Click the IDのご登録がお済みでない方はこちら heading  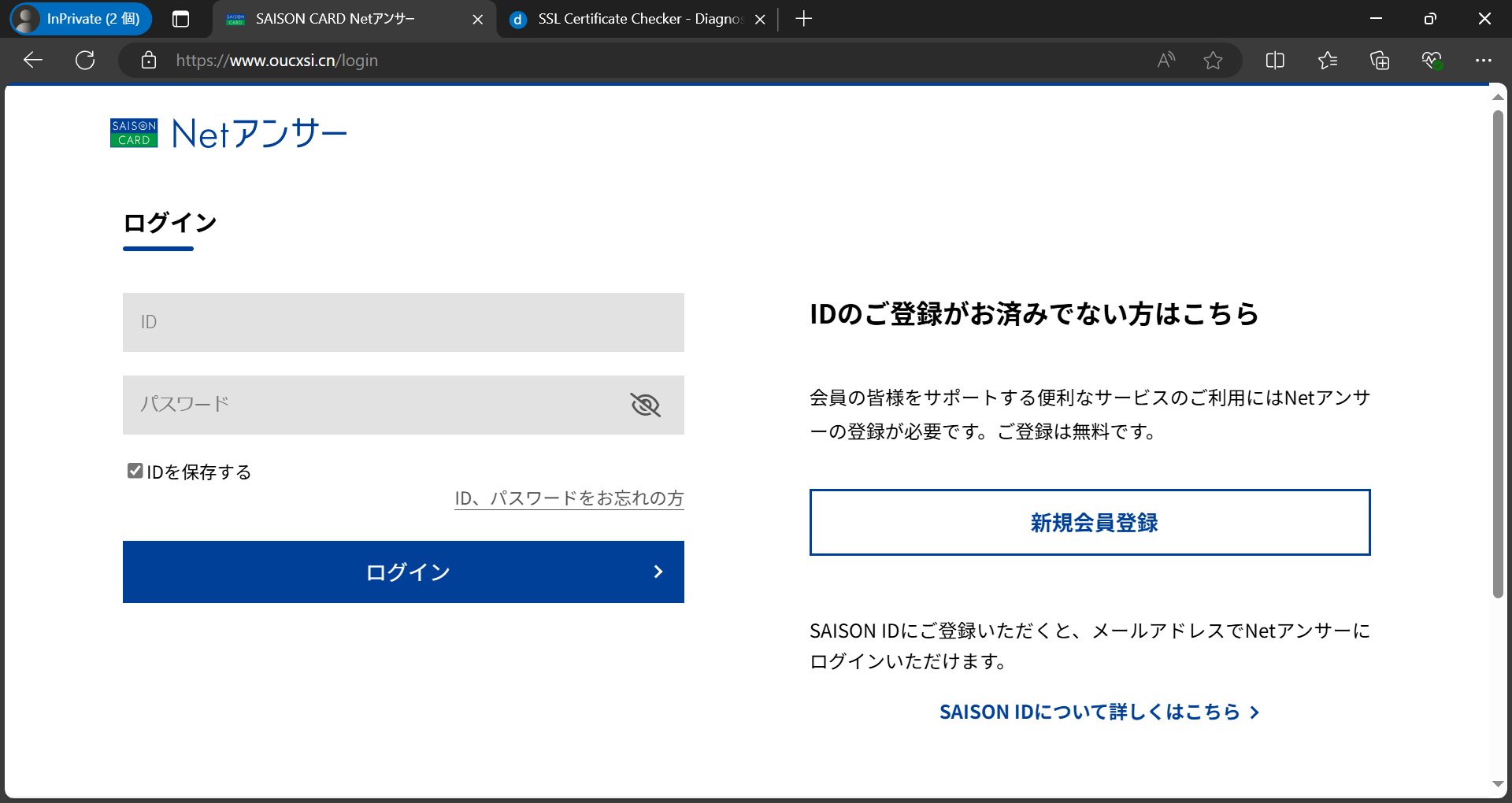[1034, 314]
